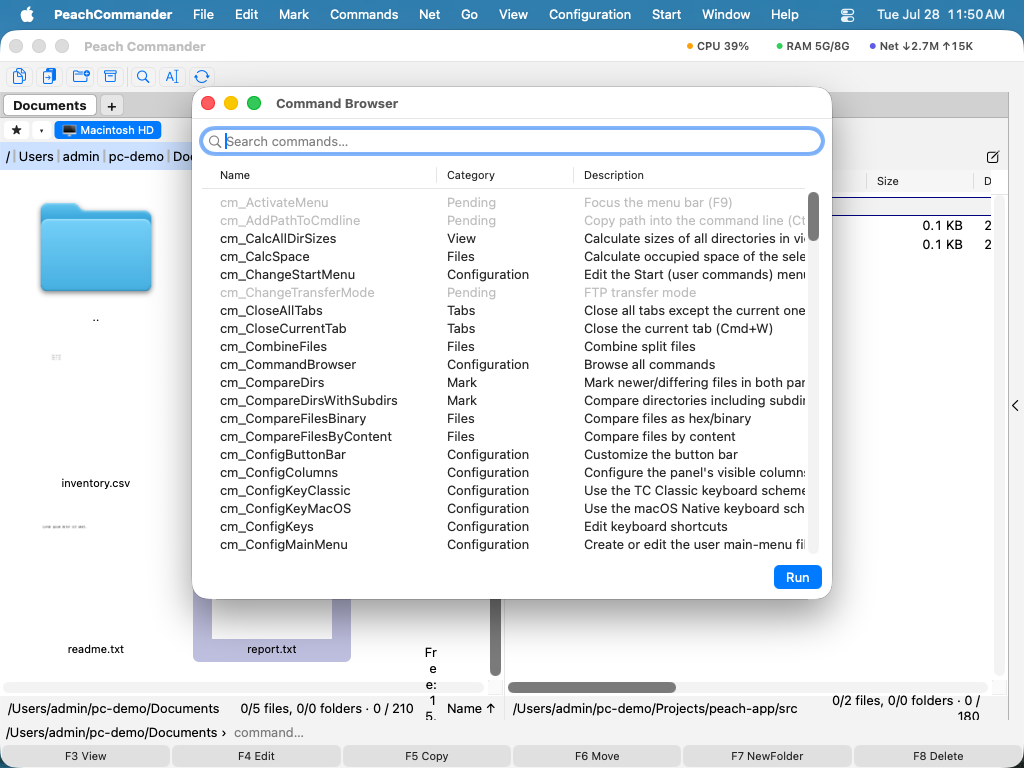
Task: Switch to the Documents tab
Action: (x=50, y=105)
